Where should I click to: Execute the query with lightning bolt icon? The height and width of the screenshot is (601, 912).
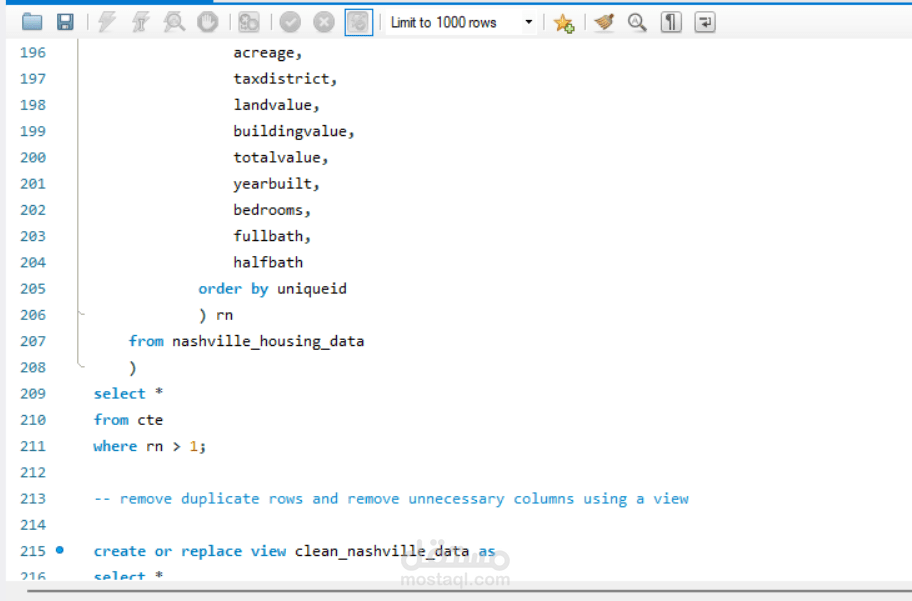point(106,23)
